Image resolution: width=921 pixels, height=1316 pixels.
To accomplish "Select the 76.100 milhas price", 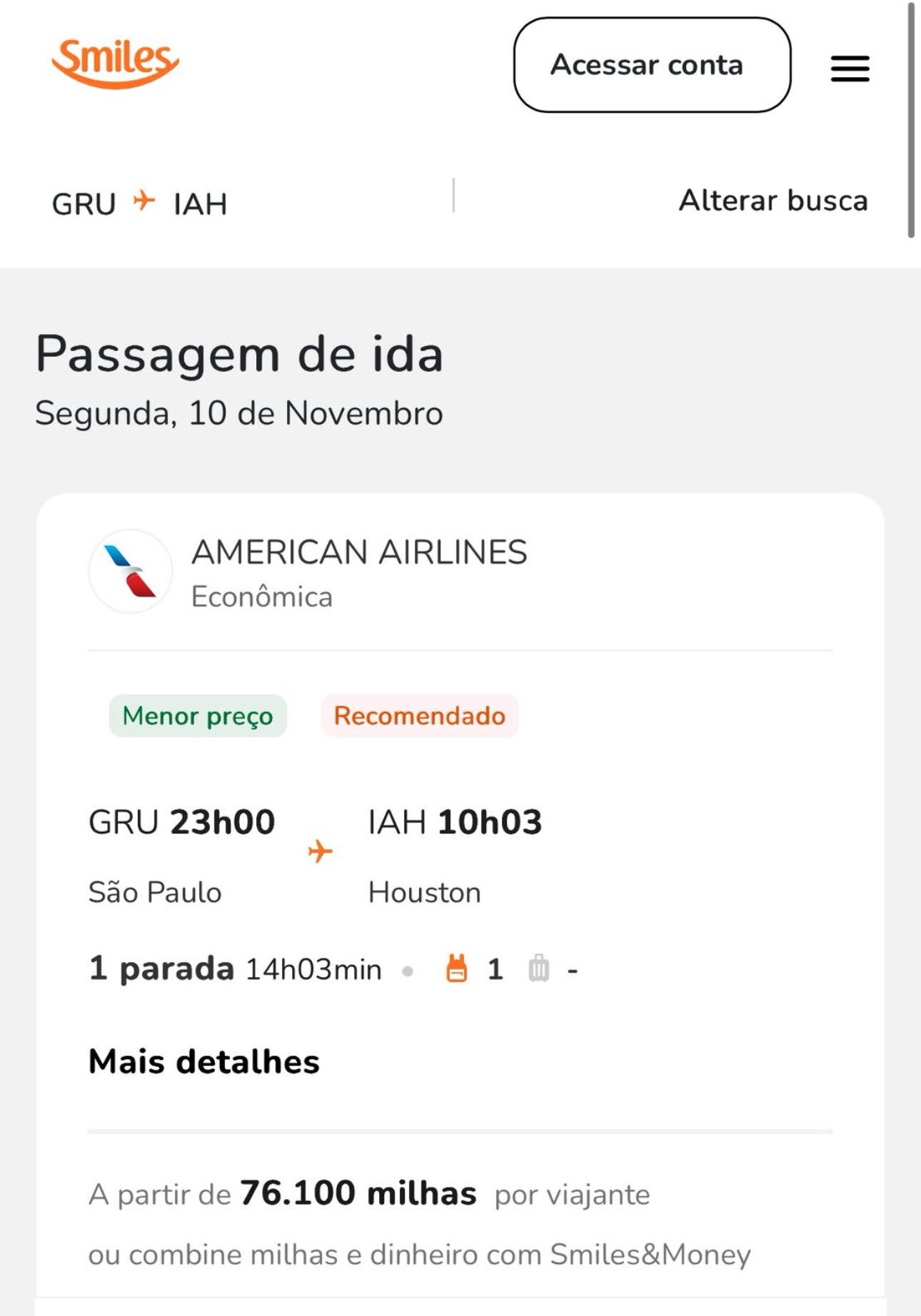I will click(x=358, y=1193).
